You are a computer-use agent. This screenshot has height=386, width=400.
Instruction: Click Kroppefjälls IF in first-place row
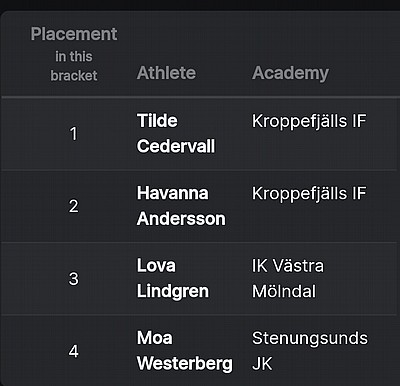pos(309,121)
